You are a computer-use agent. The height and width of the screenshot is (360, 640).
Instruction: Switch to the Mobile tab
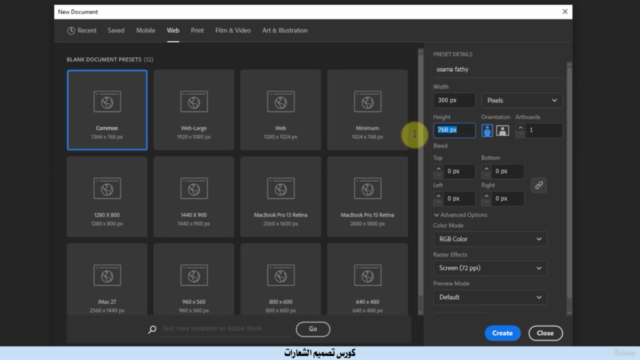[146, 31]
